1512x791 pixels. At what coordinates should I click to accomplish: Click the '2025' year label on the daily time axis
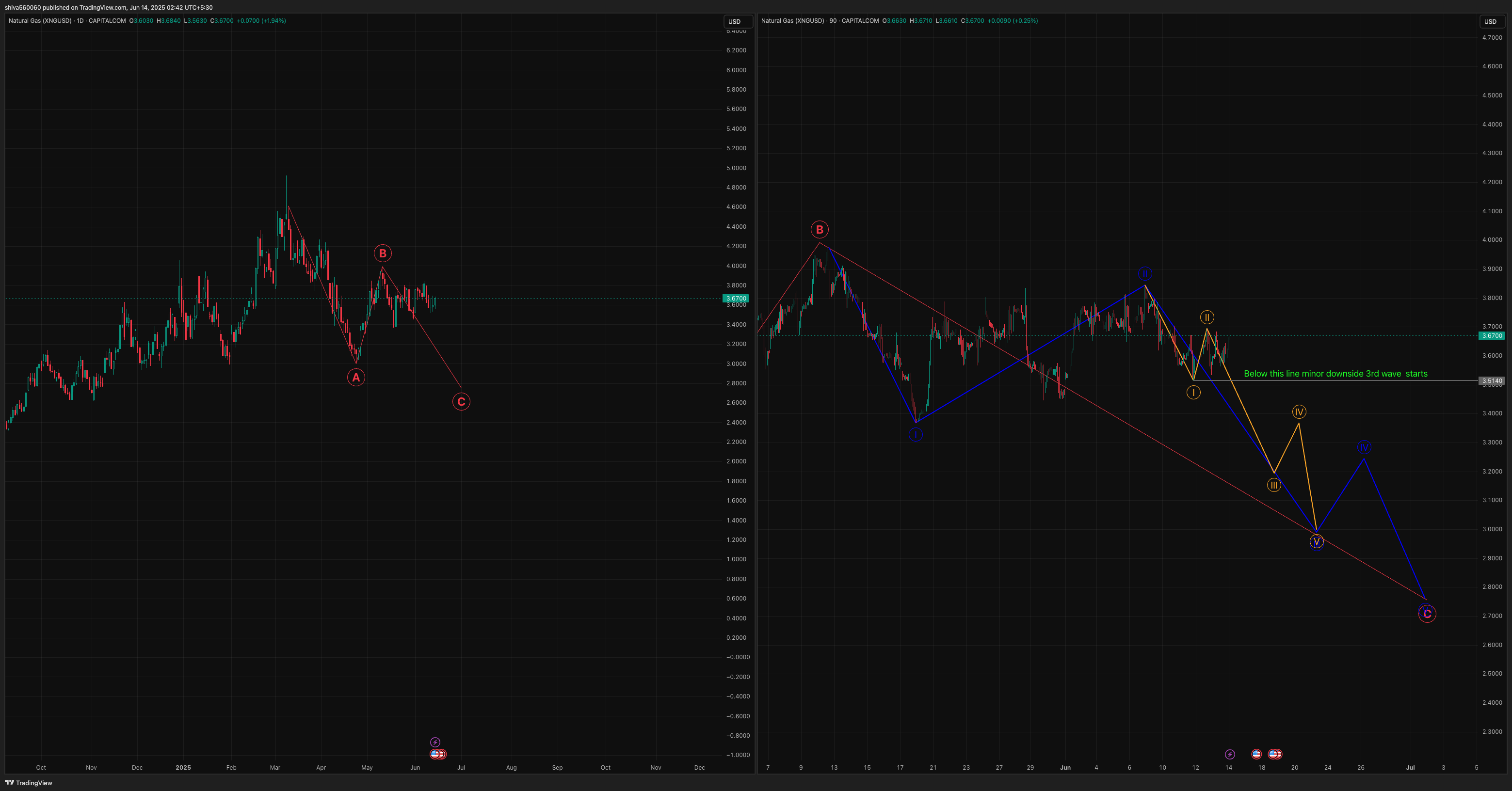[x=183, y=768]
